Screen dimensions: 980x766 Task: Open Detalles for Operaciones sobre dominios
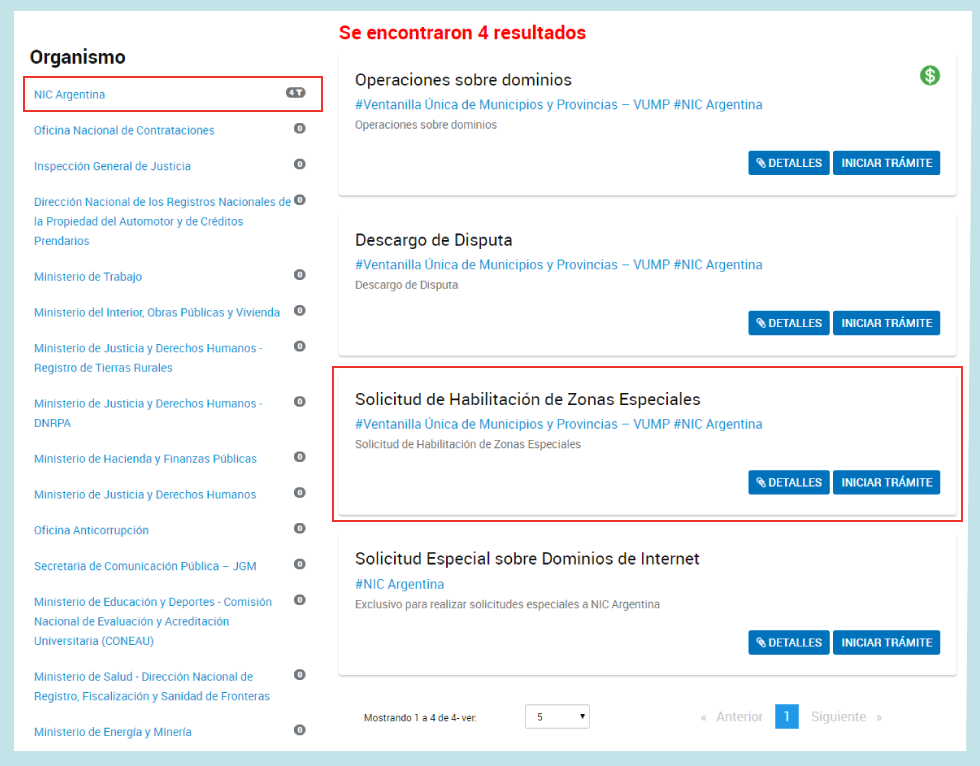pyautogui.click(x=789, y=163)
